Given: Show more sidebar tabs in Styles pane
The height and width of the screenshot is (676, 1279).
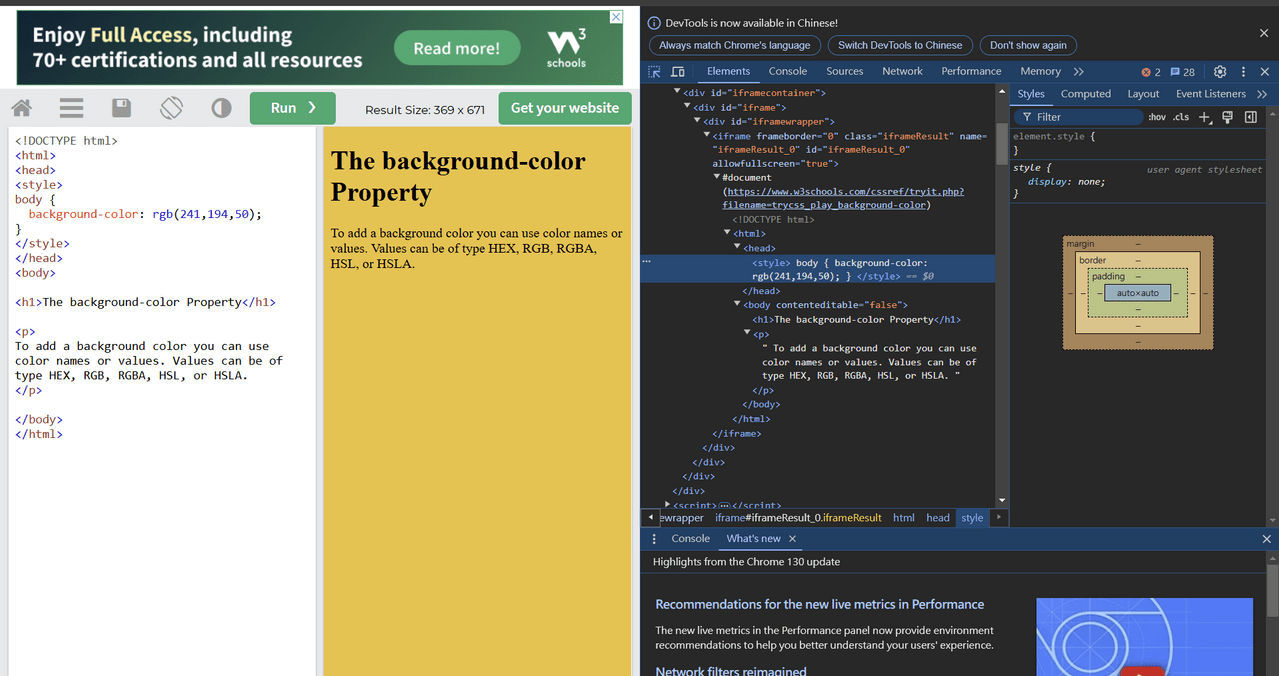Looking at the screenshot, I should 1262,94.
